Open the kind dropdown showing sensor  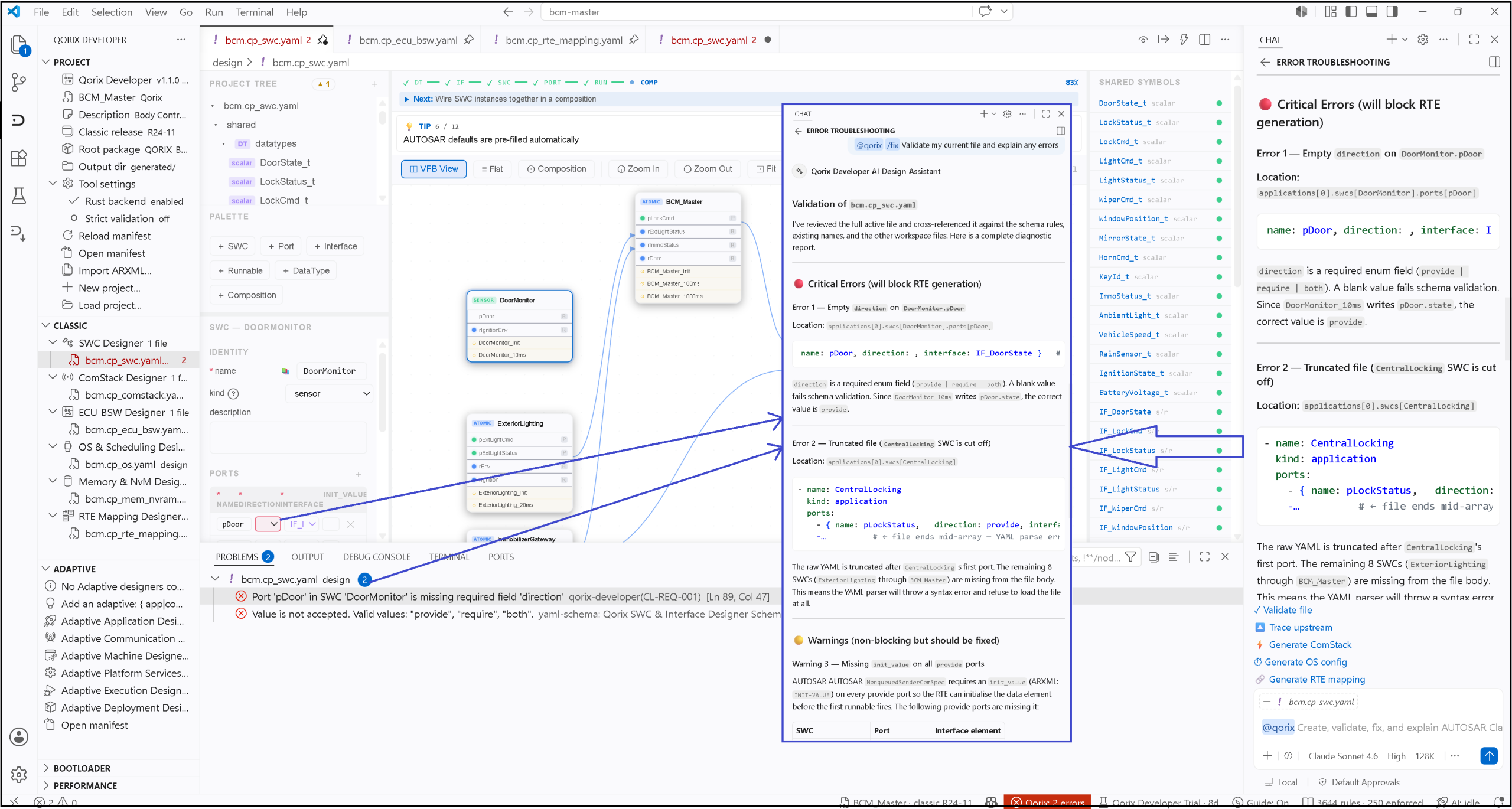330,394
